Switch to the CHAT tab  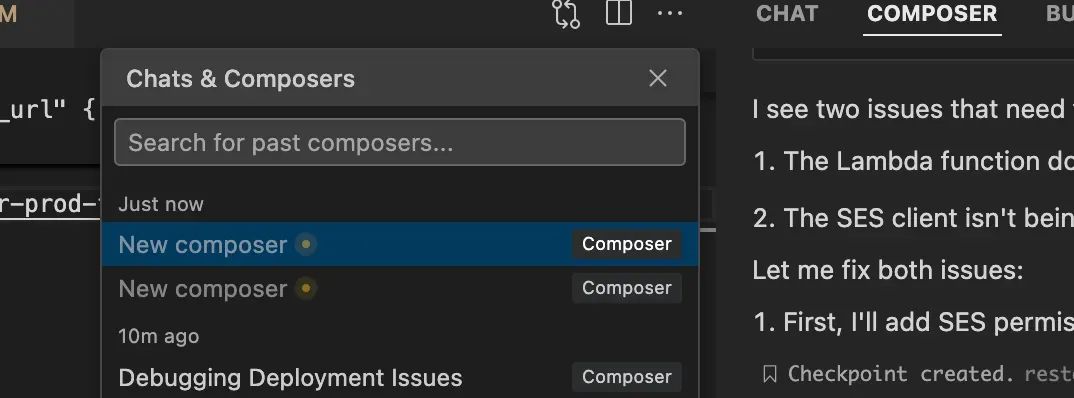point(787,14)
